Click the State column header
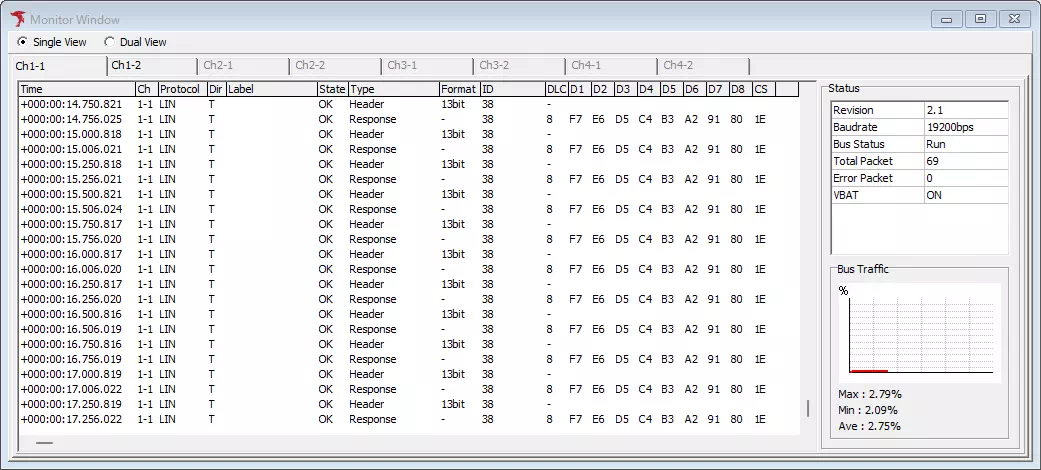The image size is (1041, 470). [332, 89]
